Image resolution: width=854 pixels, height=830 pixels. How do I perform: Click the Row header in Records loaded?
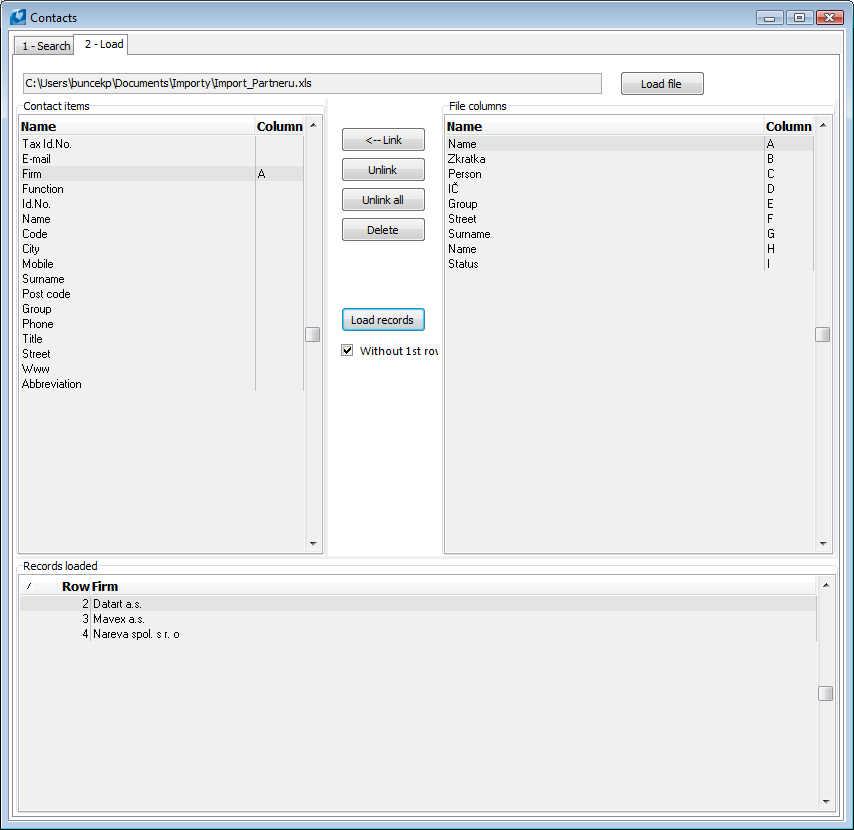[x=75, y=587]
